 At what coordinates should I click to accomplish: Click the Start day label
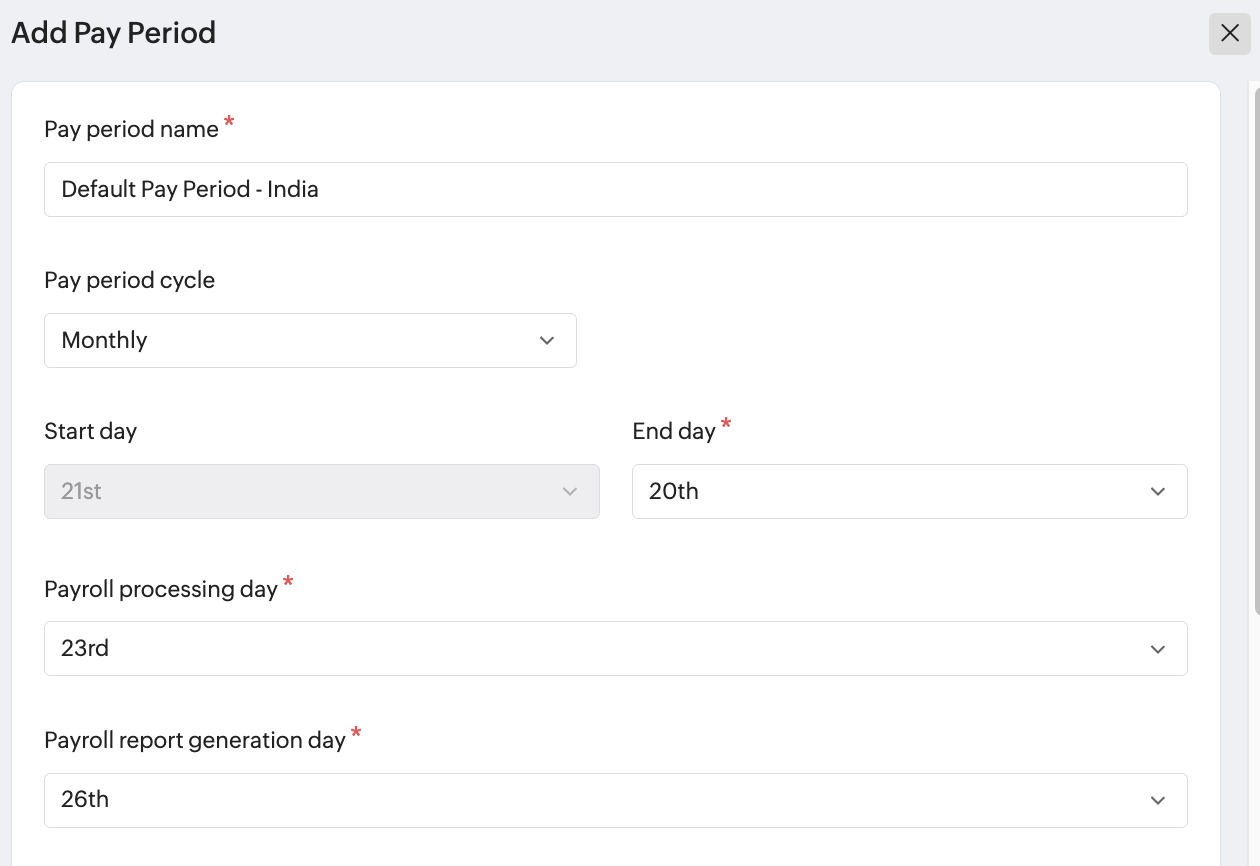[x=90, y=431]
